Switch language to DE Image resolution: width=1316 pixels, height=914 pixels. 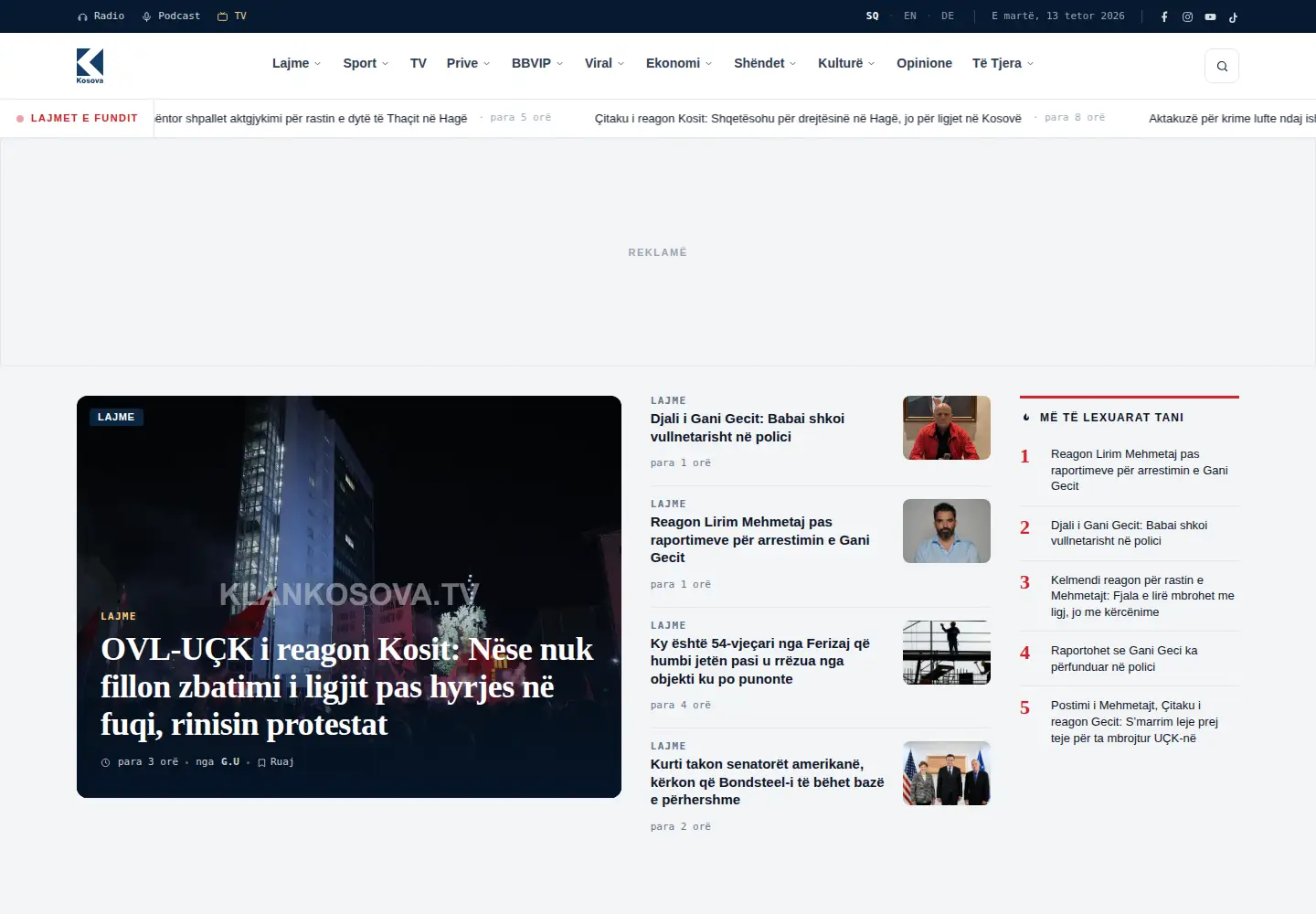pyautogui.click(x=948, y=16)
